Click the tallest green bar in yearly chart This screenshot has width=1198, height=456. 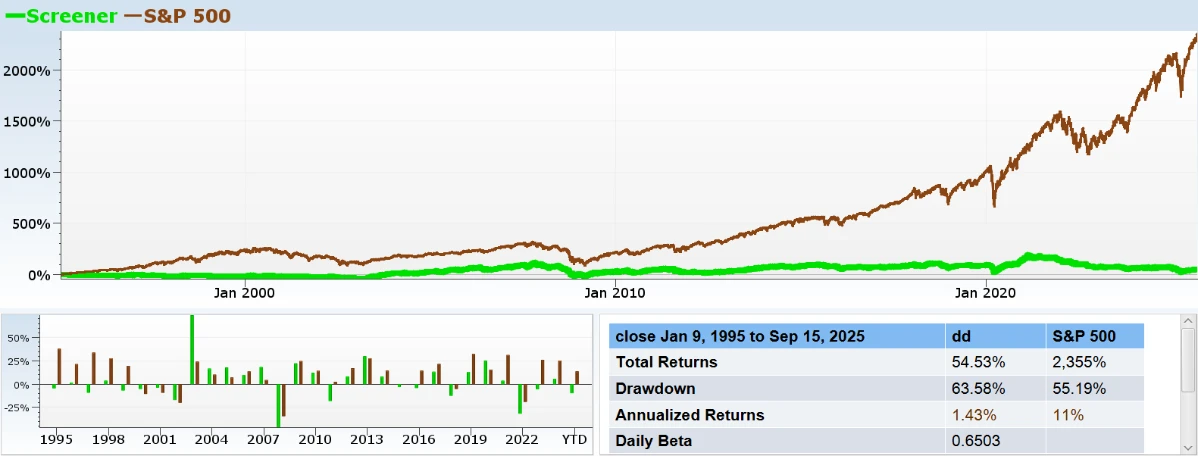[x=191, y=350]
